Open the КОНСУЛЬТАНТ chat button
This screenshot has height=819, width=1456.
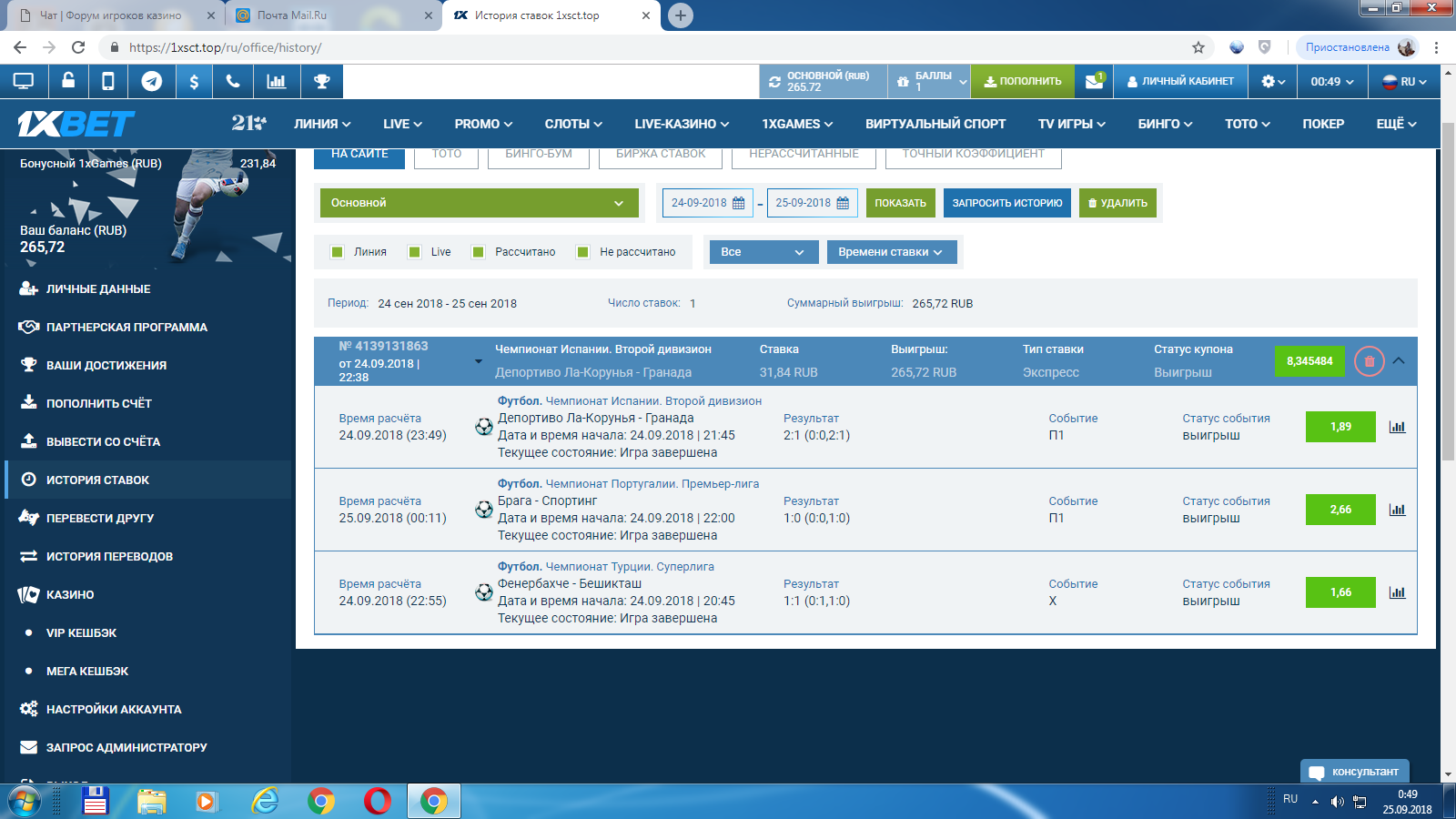point(1355,772)
